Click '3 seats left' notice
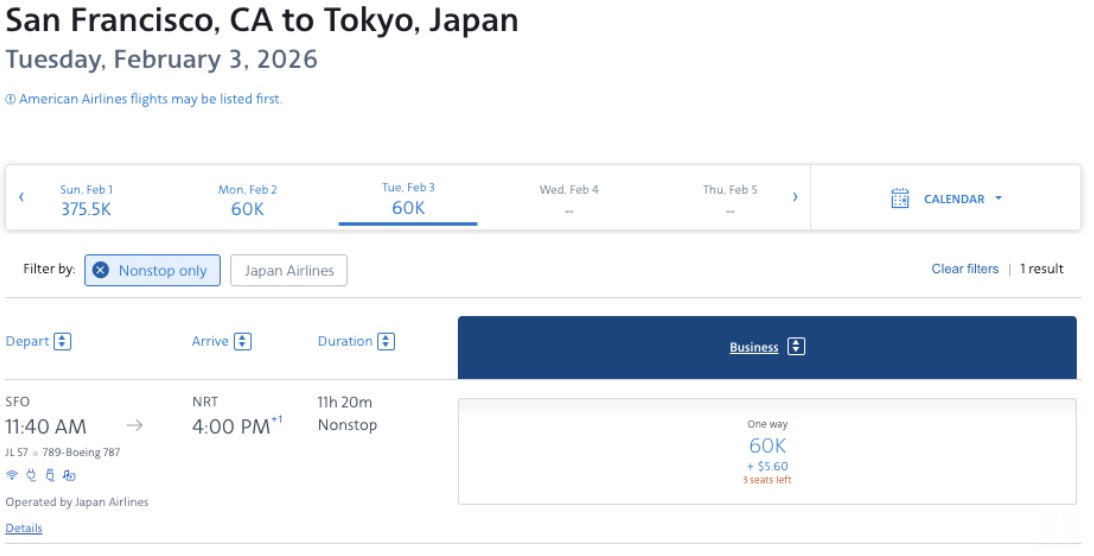This screenshot has height=556, width=1094. click(x=767, y=480)
